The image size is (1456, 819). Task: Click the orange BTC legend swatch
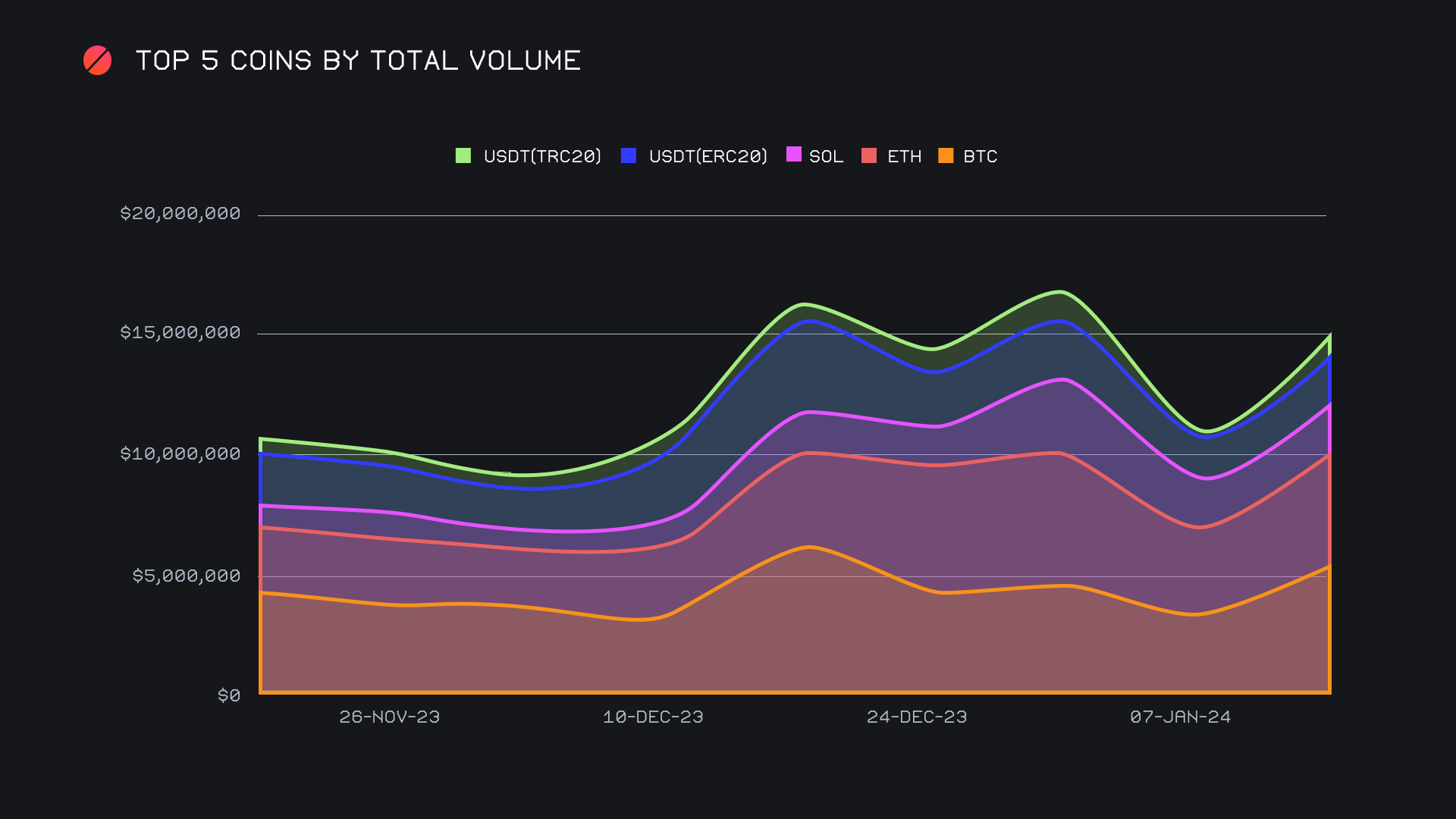946,155
